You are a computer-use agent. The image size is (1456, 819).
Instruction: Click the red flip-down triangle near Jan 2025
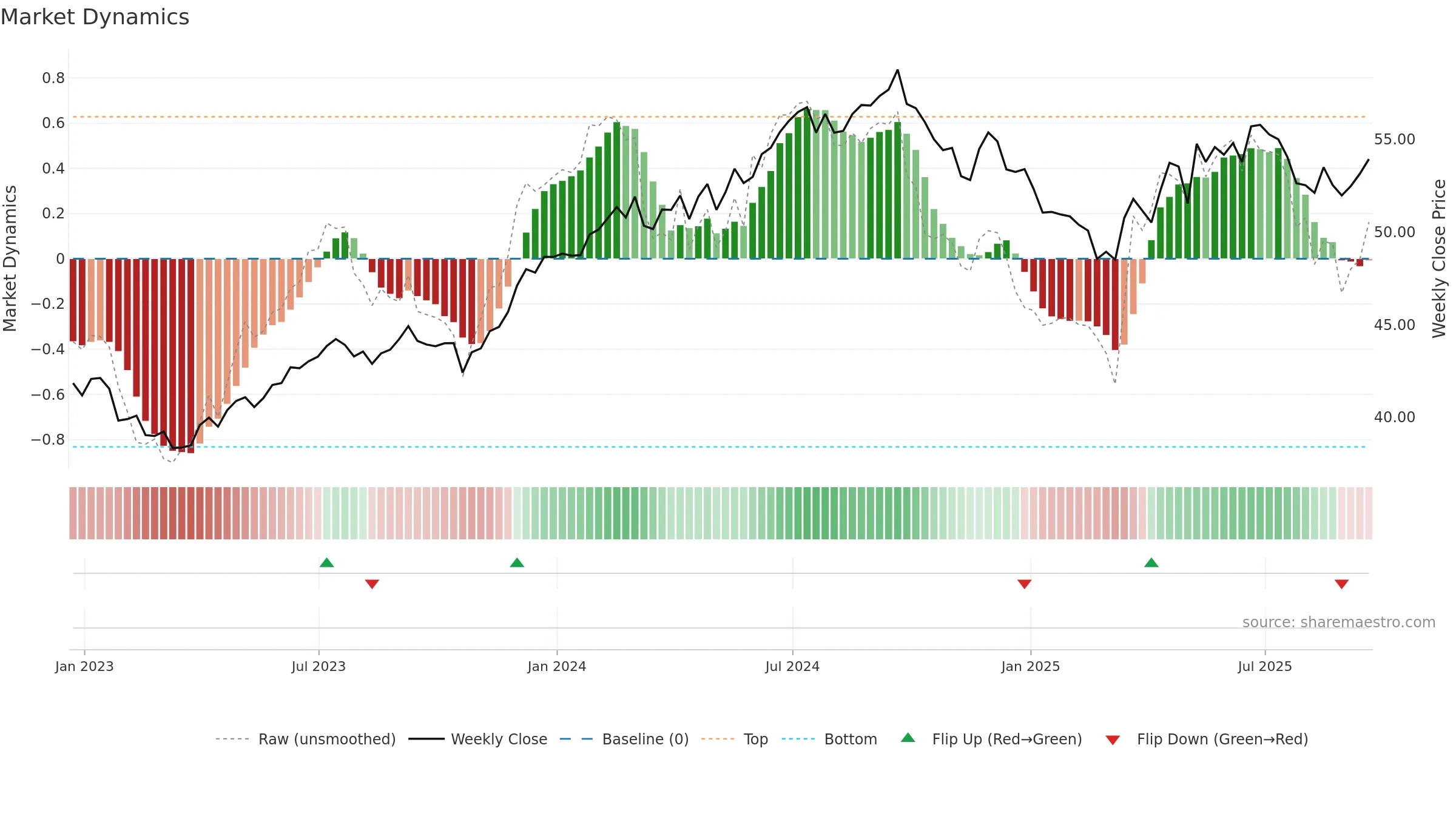coord(1024,584)
